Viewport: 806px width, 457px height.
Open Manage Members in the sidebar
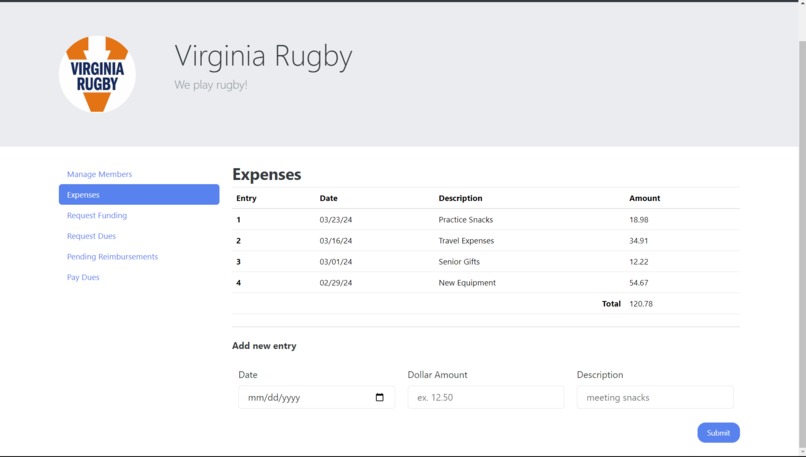click(99, 174)
